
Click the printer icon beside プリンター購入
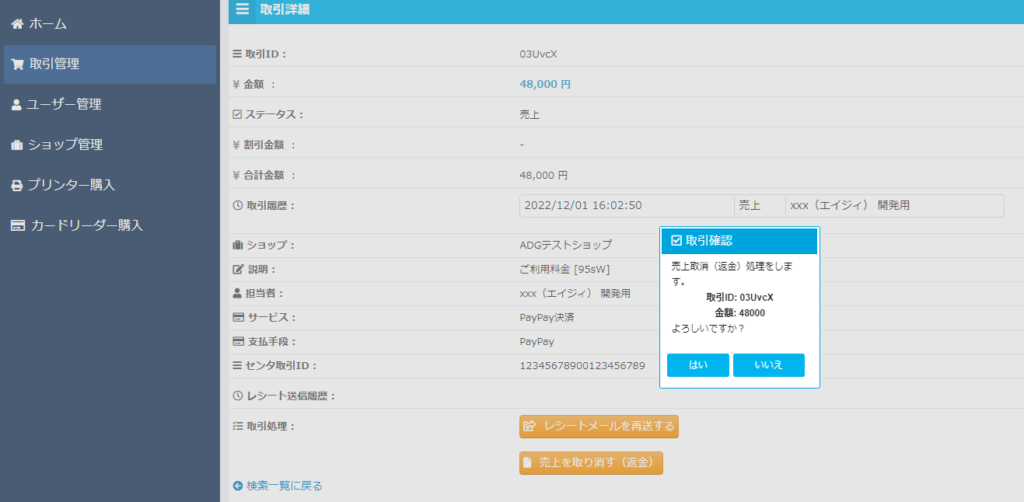pos(17,185)
